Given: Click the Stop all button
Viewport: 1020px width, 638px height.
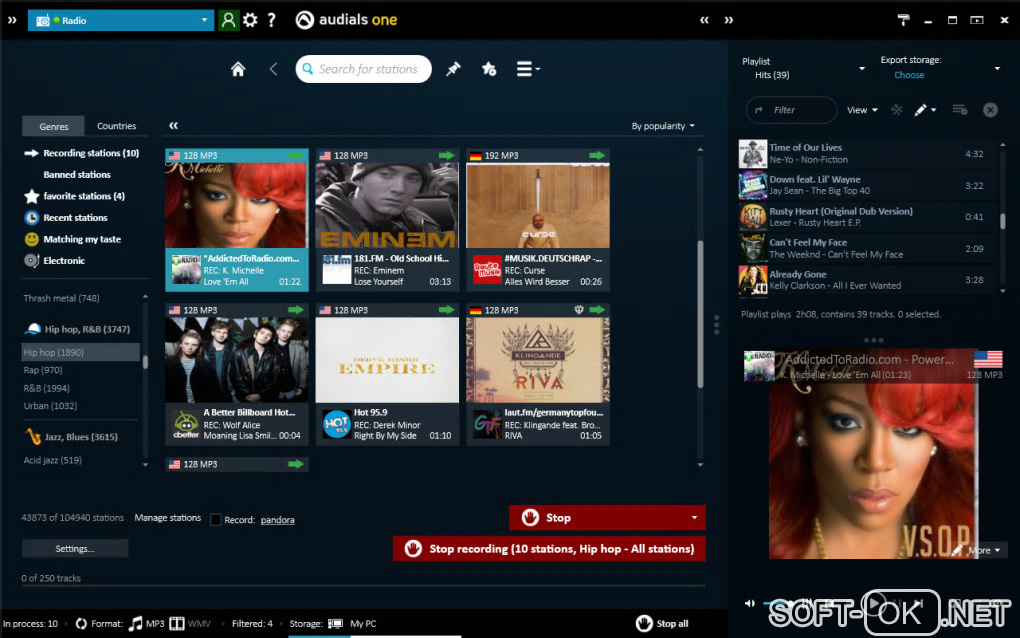Looking at the screenshot, I should 662,623.
